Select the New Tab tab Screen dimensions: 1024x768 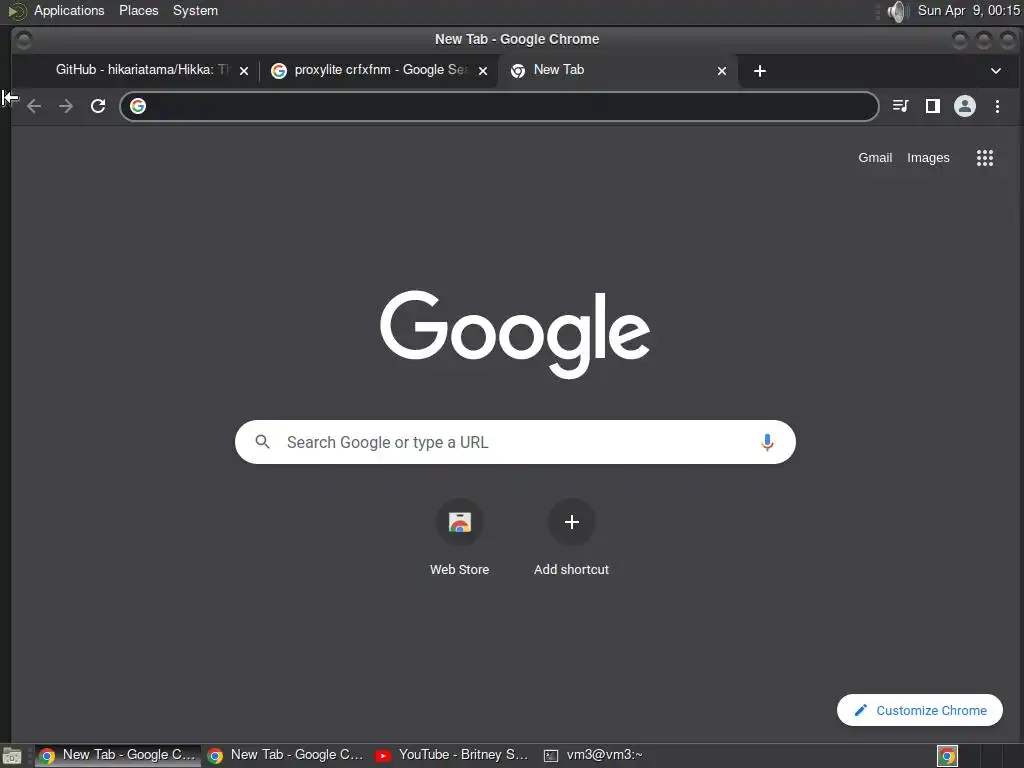pos(617,70)
